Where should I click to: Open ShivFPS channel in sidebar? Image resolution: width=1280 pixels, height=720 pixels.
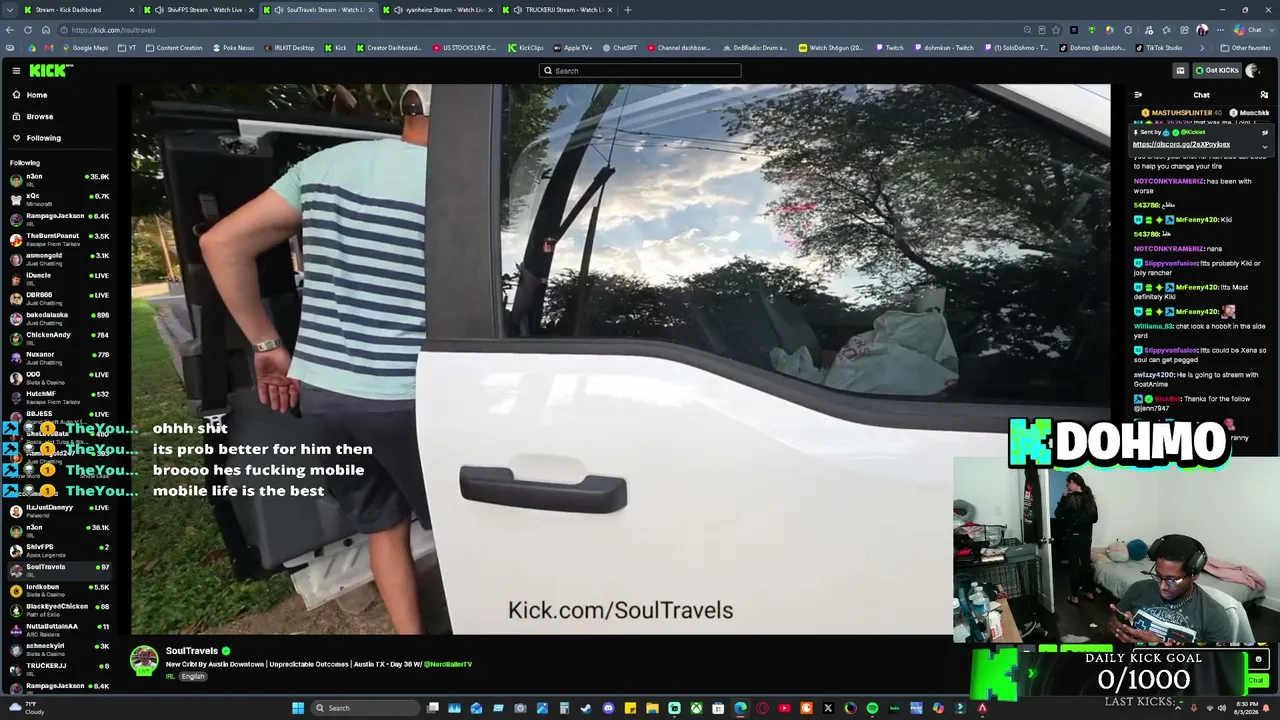click(60, 550)
